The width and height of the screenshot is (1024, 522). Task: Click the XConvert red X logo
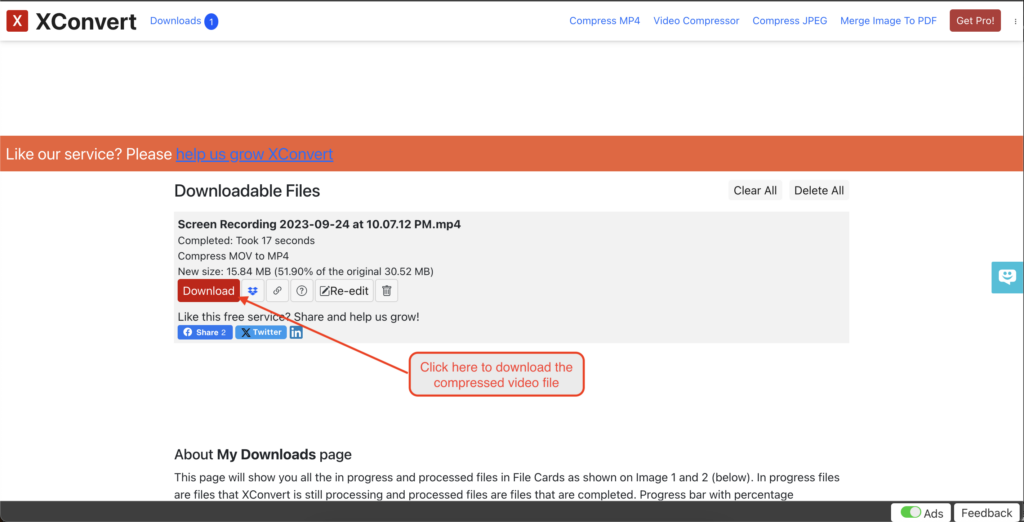pos(17,21)
